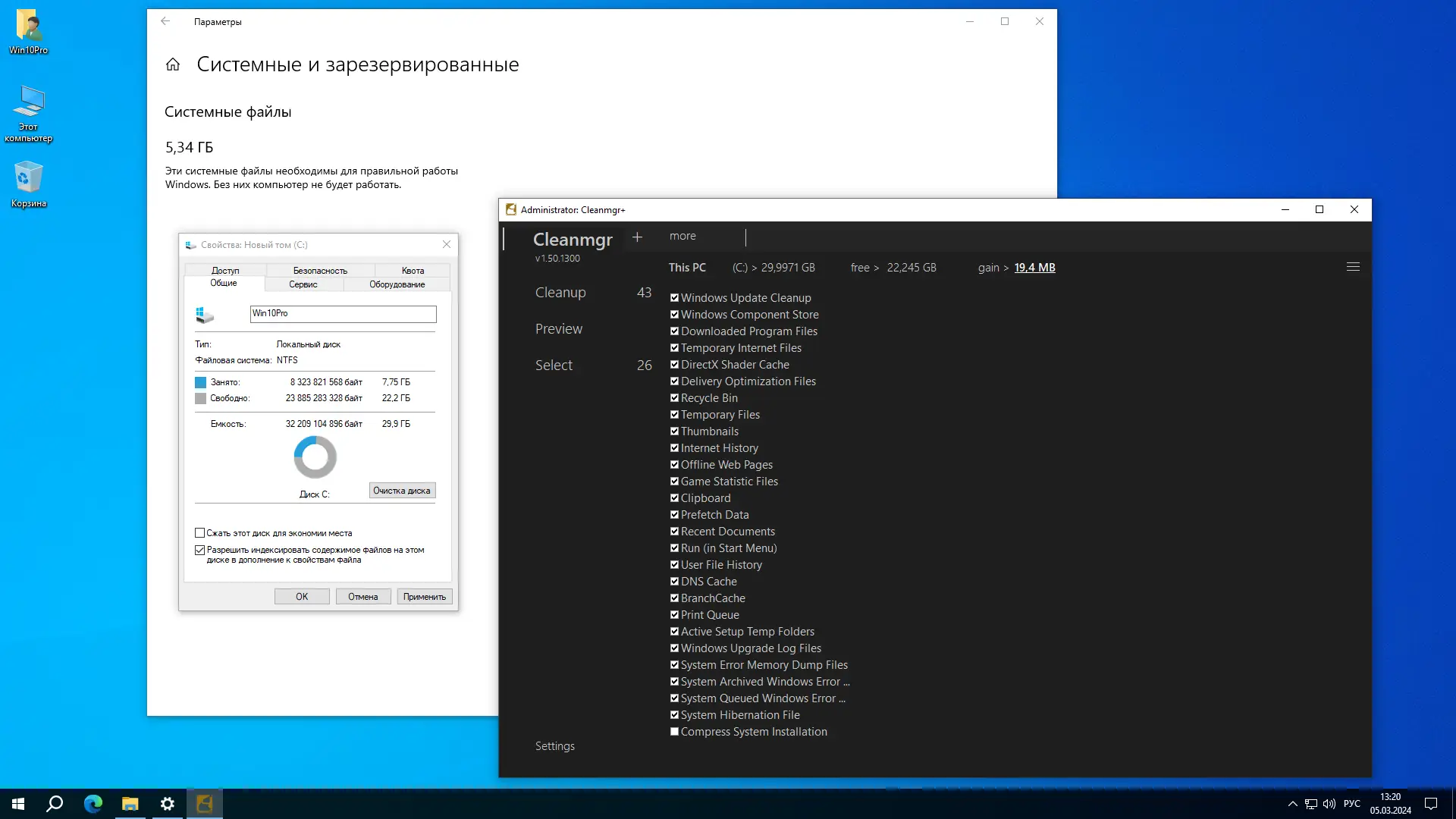The width and height of the screenshot is (1456, 819).
Task: Enable Compress System Installation checkbox
Action: pyautogui.click(x=674, y=732)
